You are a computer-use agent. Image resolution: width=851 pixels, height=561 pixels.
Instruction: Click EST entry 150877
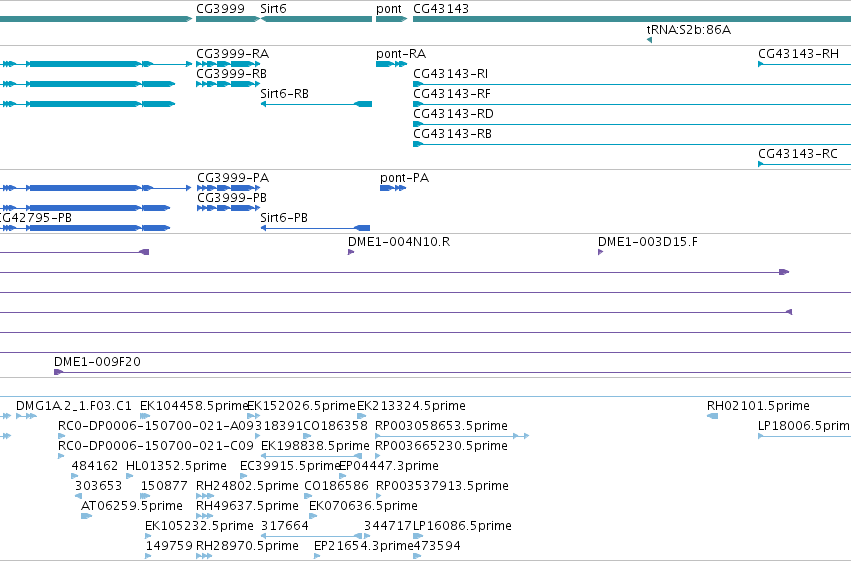[164, 486]
